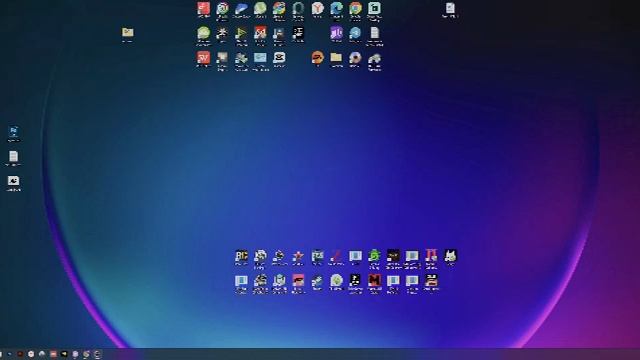The width and height of the screenshot is (640, 360).
Task: Select the red SW desktop shortcut
Action: (x=203, y=58)
